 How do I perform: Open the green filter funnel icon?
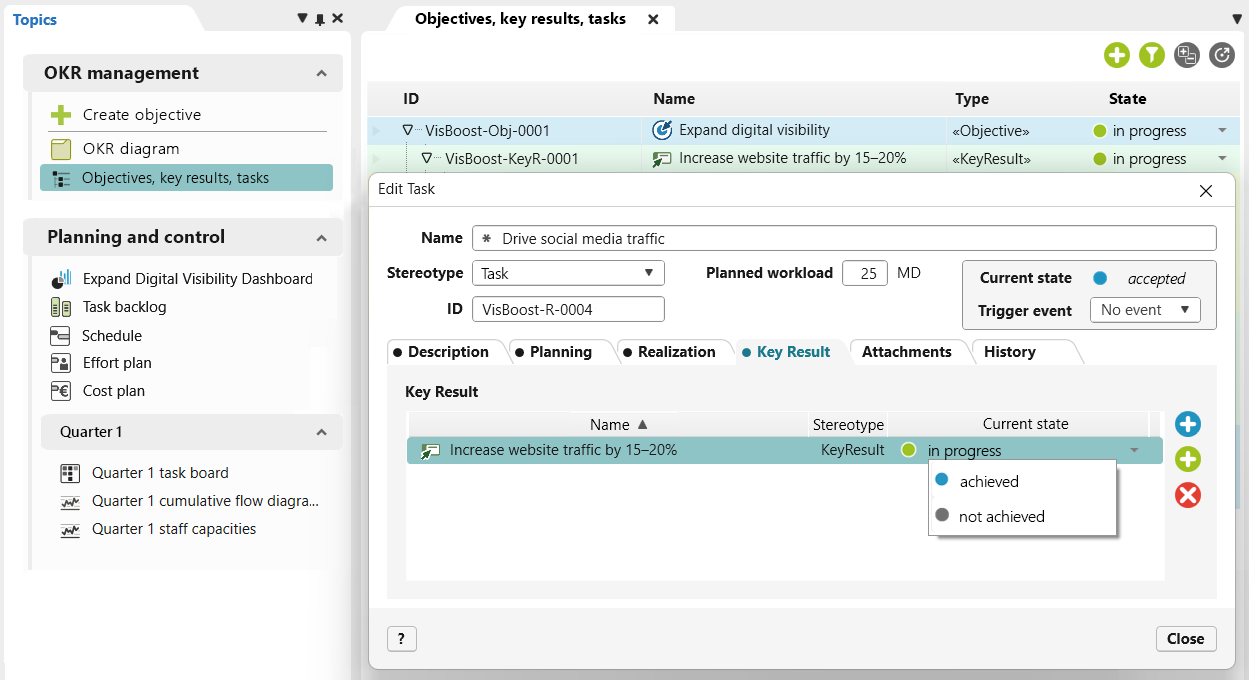coord(1152,55)
